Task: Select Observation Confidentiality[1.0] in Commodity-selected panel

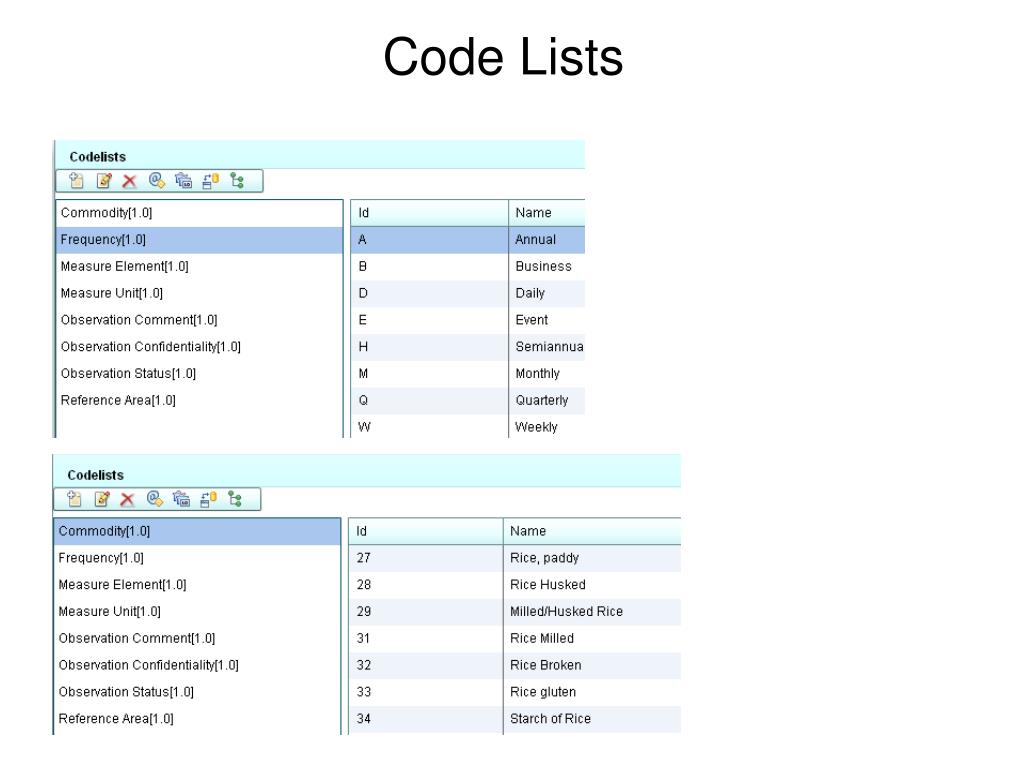Action: tap(197, 665)
